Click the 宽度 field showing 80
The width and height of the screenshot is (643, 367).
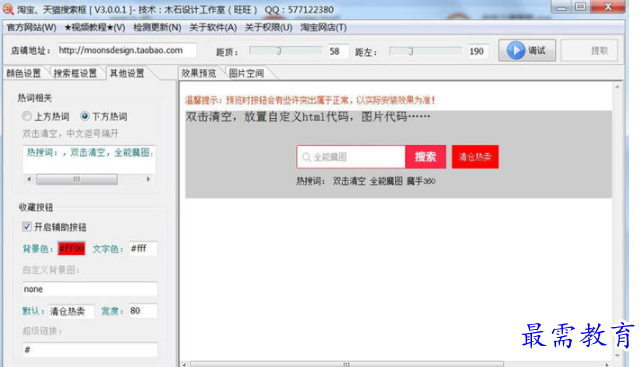143,311
